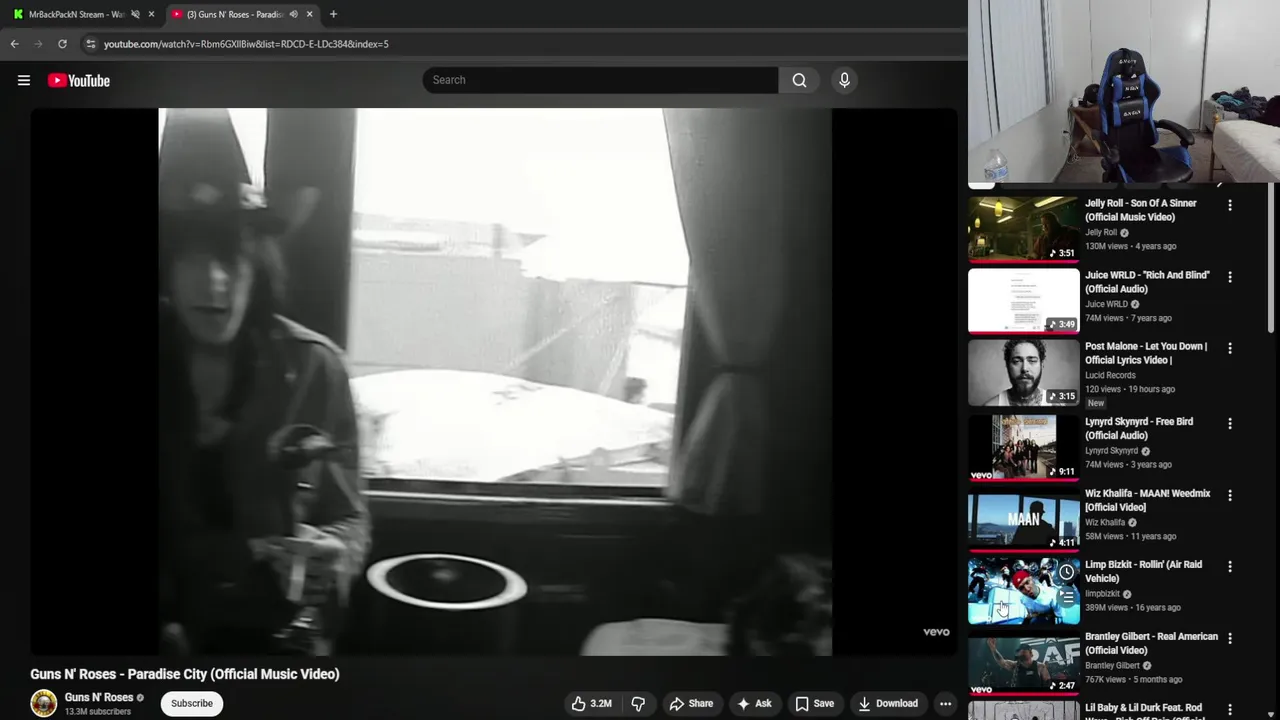Open options menu for Lil Baby & Lil Durk video
The image size is (1280, 720).
tap(1230, 709)
